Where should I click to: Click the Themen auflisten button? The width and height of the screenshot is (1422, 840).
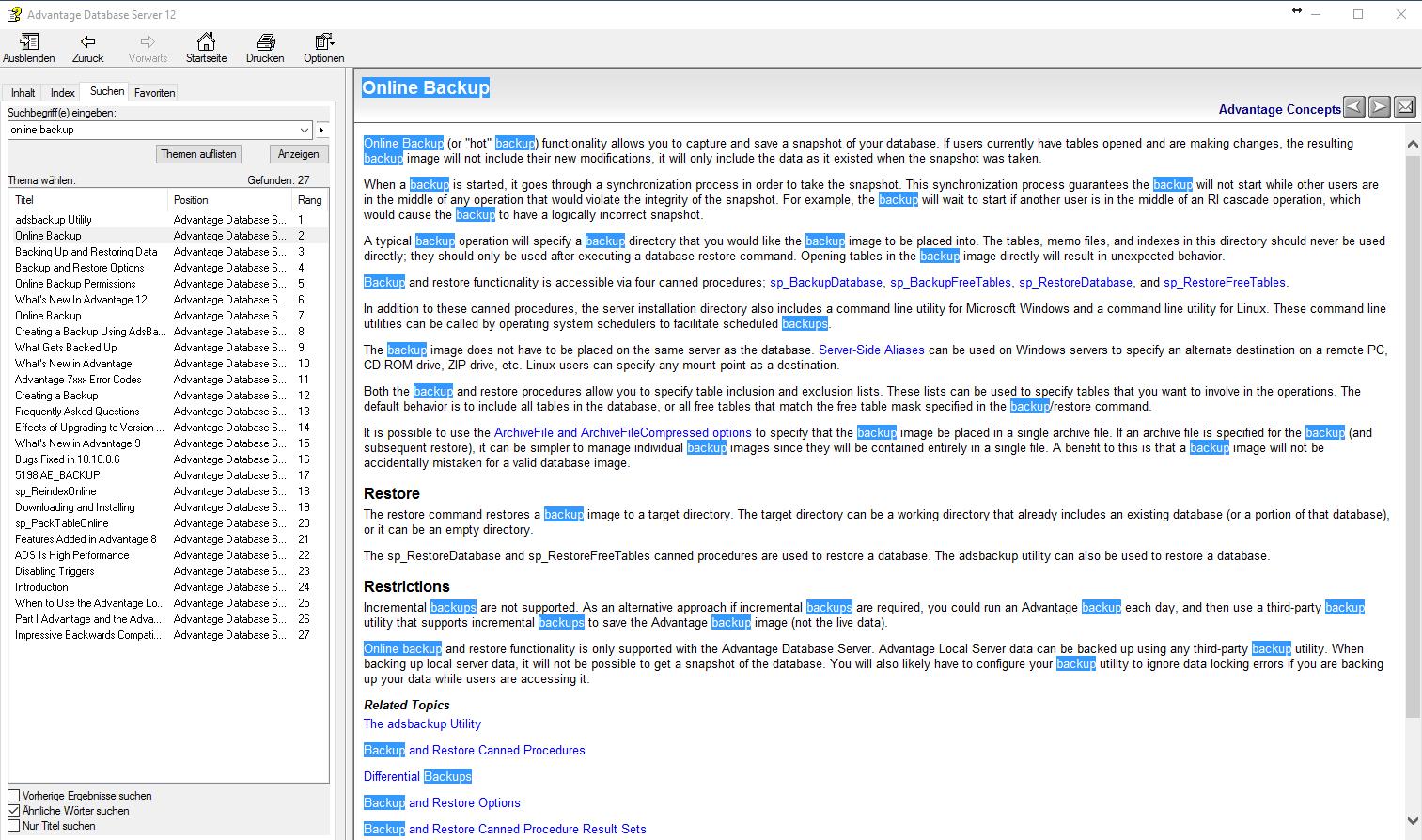(198, 154)
